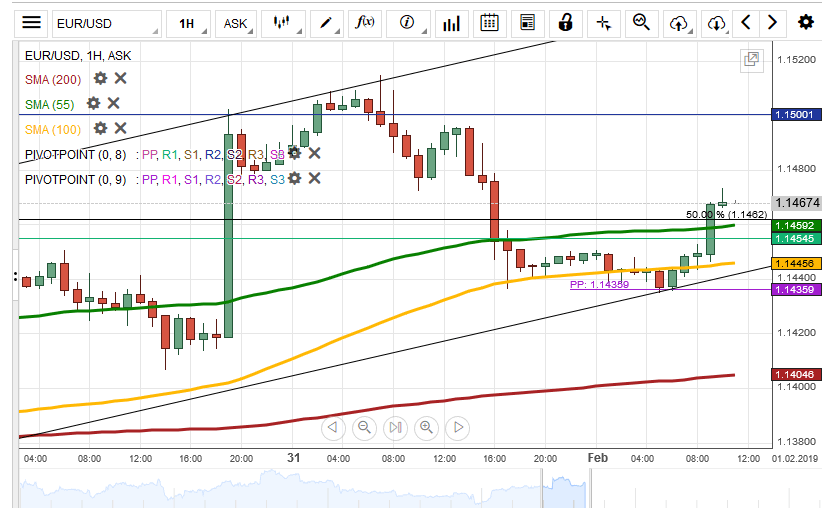Enable the crosshair cursor tool

(x=603, y=23)
